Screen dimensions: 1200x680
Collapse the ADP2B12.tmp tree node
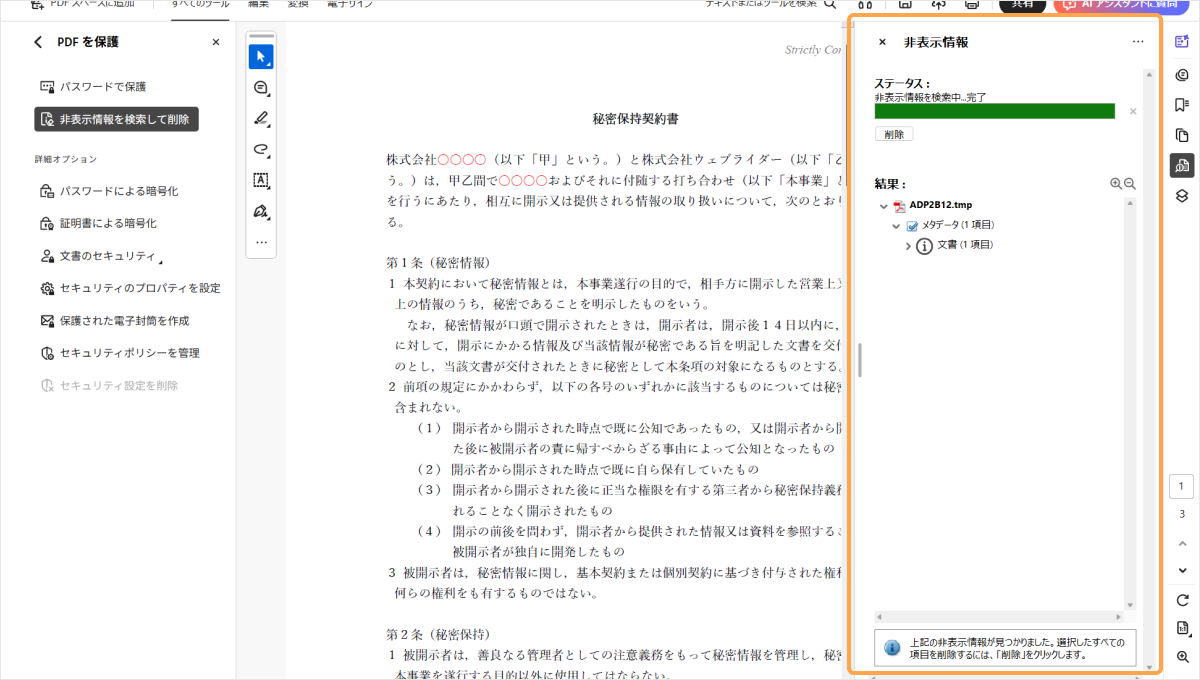pos(883,206)
